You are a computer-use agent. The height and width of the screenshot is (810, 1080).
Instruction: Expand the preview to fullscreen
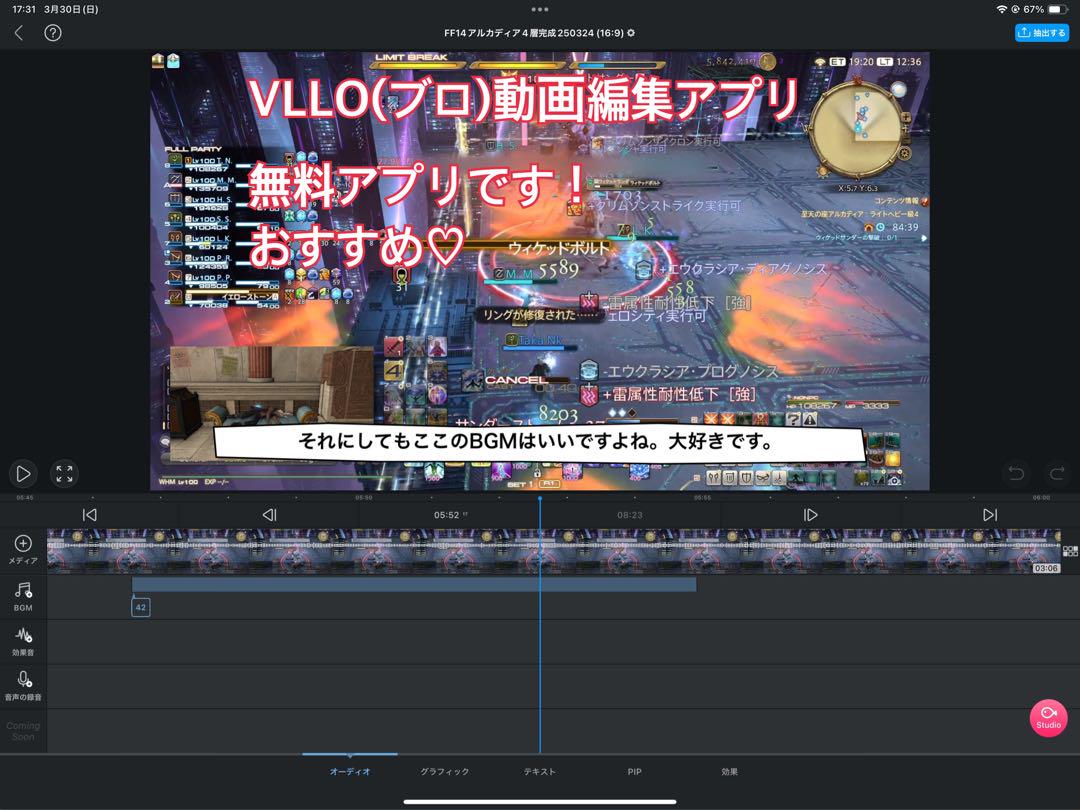pos(64,474)
